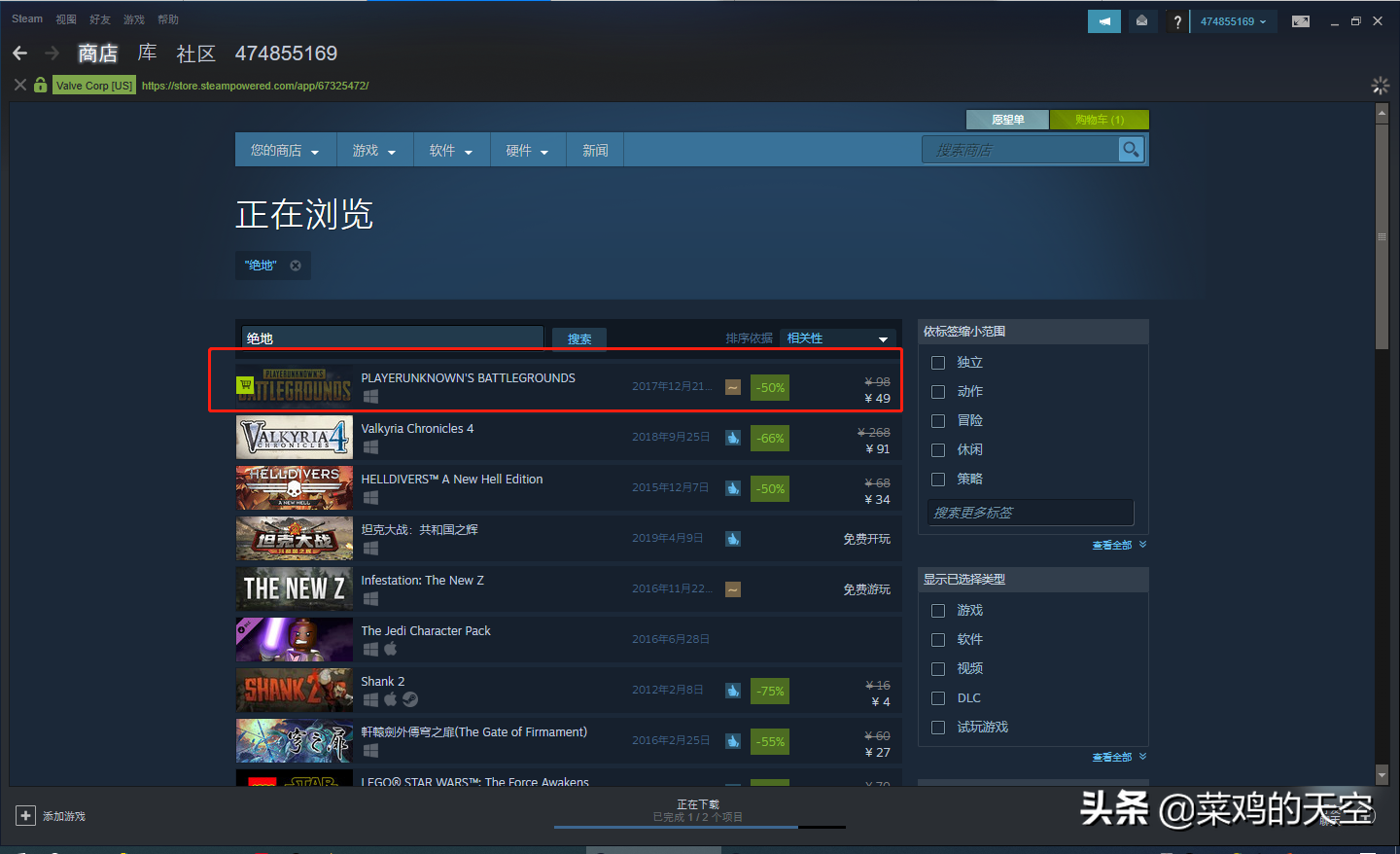Image resolution: width=1400 pixels, height=854 pixels.
Task: Click the Windows icon under Valkyria Chronicles 4
Action: pos(370,447)
